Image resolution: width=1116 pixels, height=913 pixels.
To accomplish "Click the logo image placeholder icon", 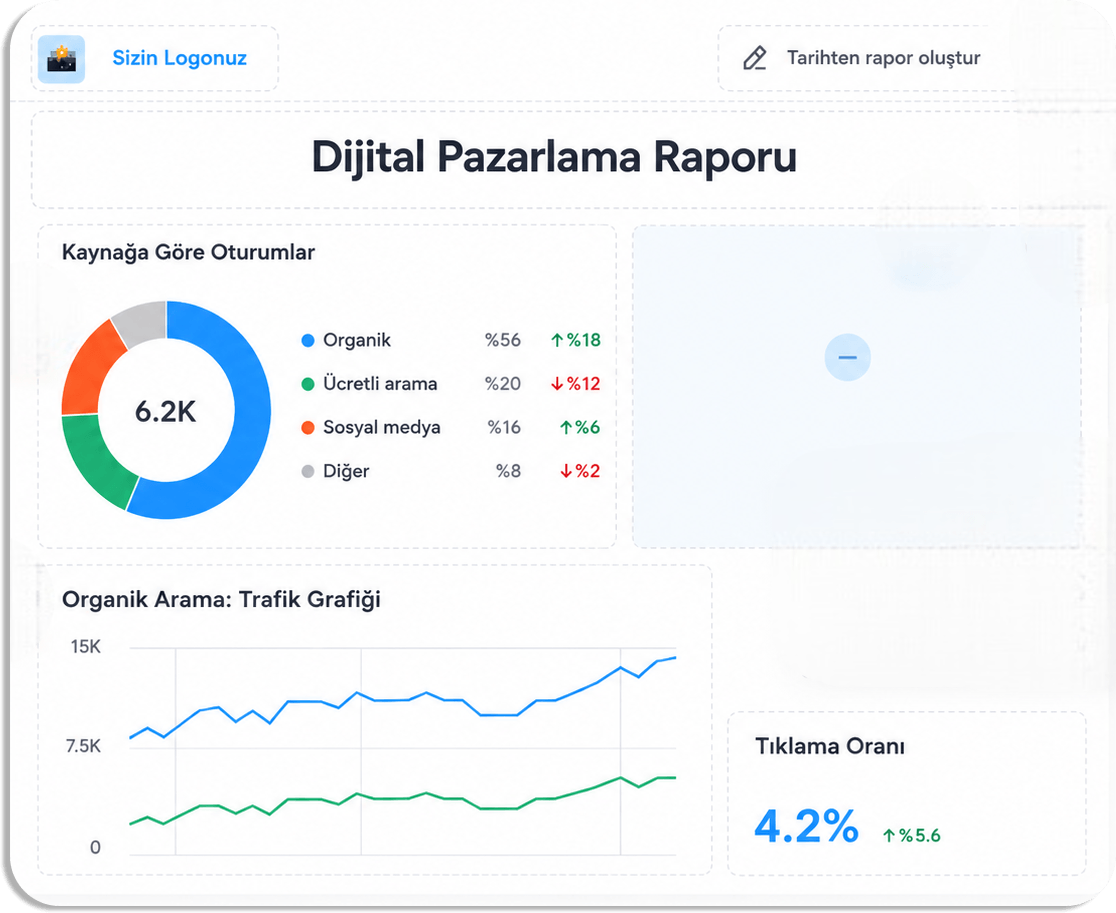I will click(x=61, y=59).
